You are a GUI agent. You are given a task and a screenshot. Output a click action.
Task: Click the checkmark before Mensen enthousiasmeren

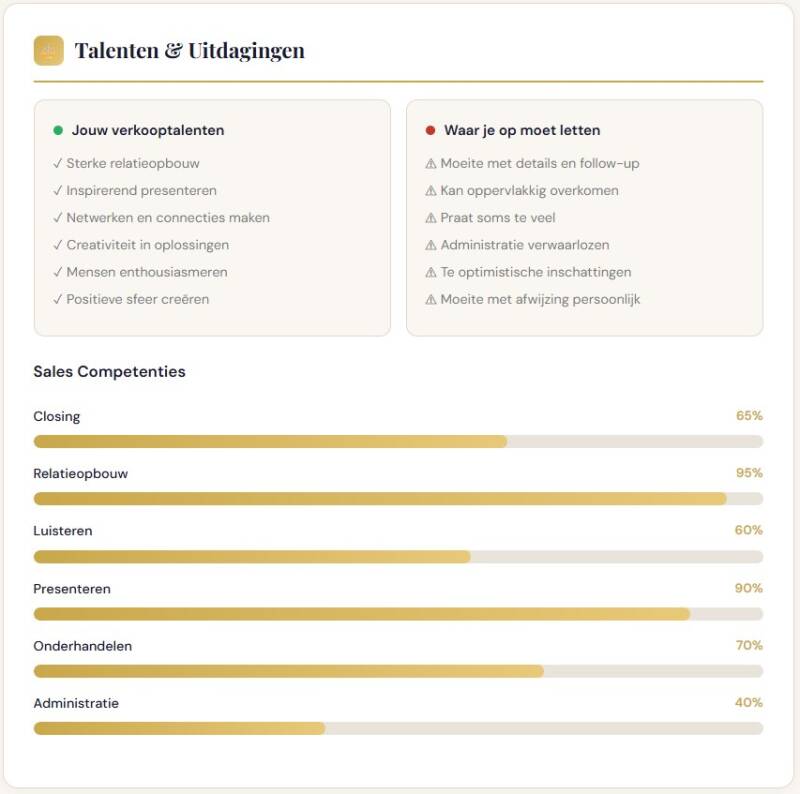click(x=58, y=272)
